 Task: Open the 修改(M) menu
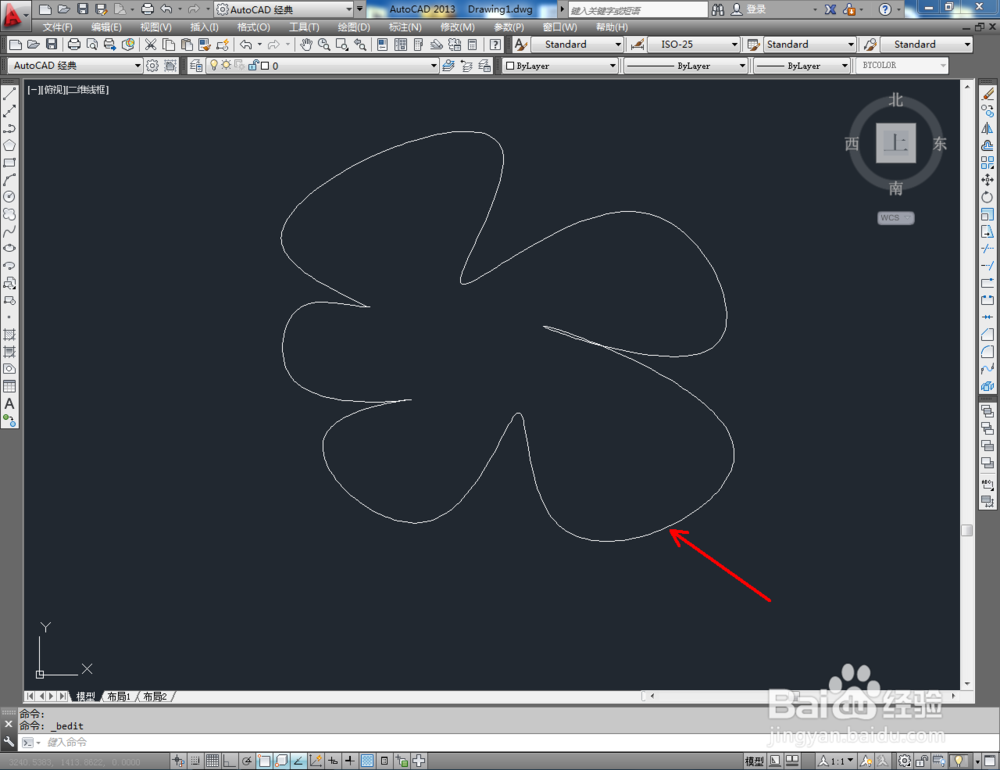point(457,27)
